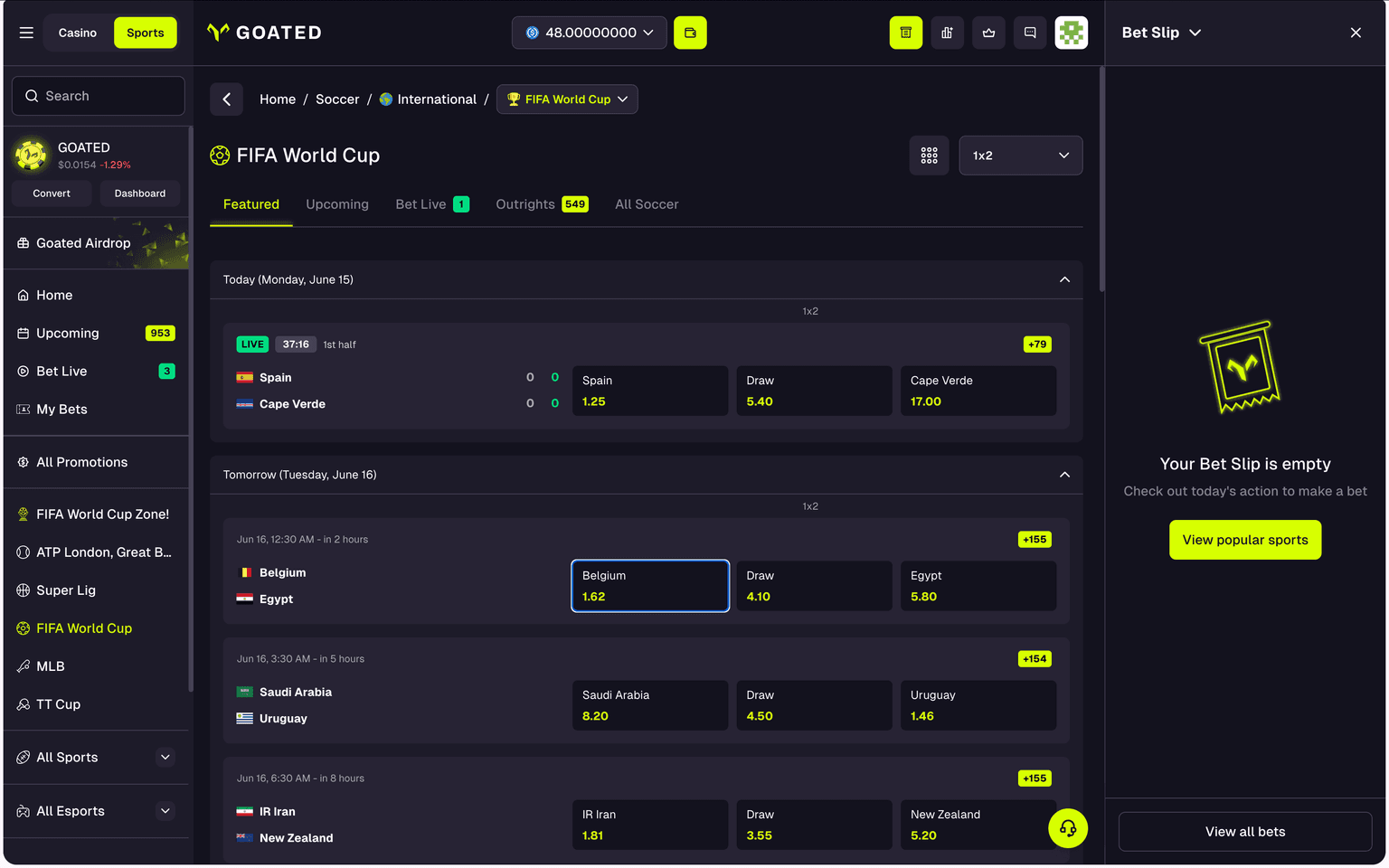Switch to the All Soccer tab

[647, 204]
